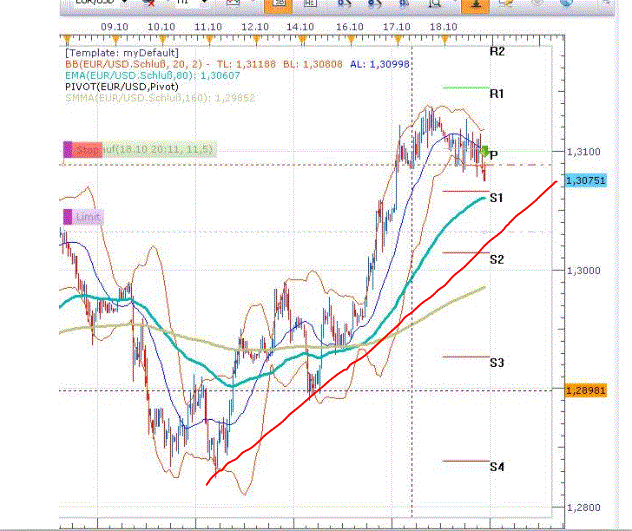Image resolution: width=632 pixels, height=531 pixels.
Task: Click the 17.10 date label
Action: coord(396,27)
